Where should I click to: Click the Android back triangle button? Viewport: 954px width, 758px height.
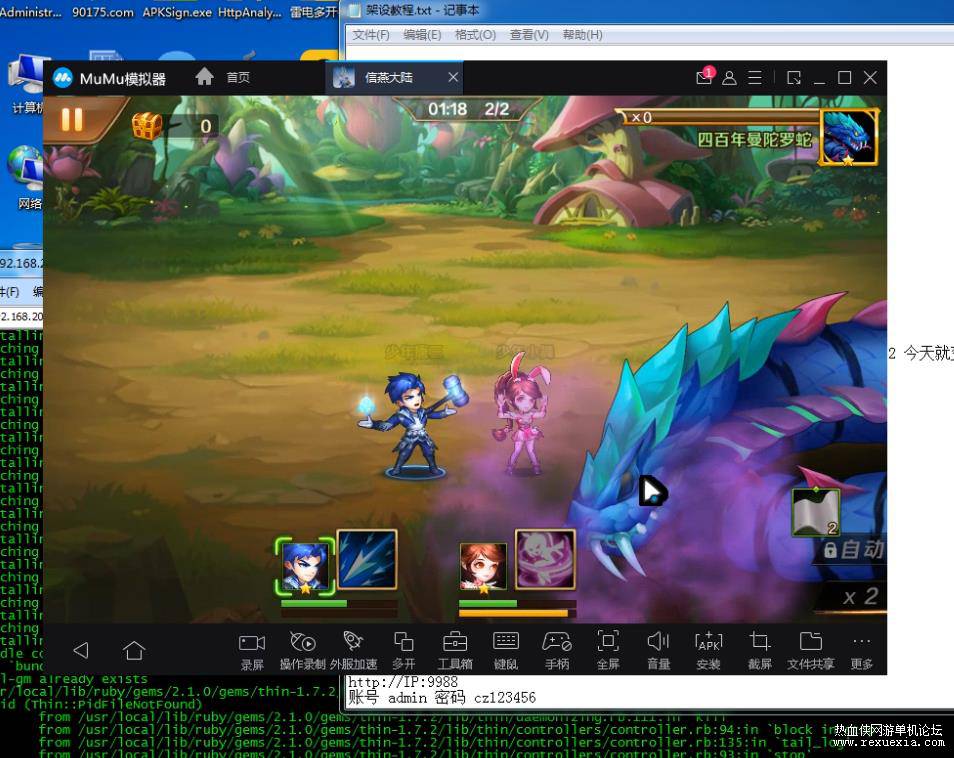click(80, 650)
